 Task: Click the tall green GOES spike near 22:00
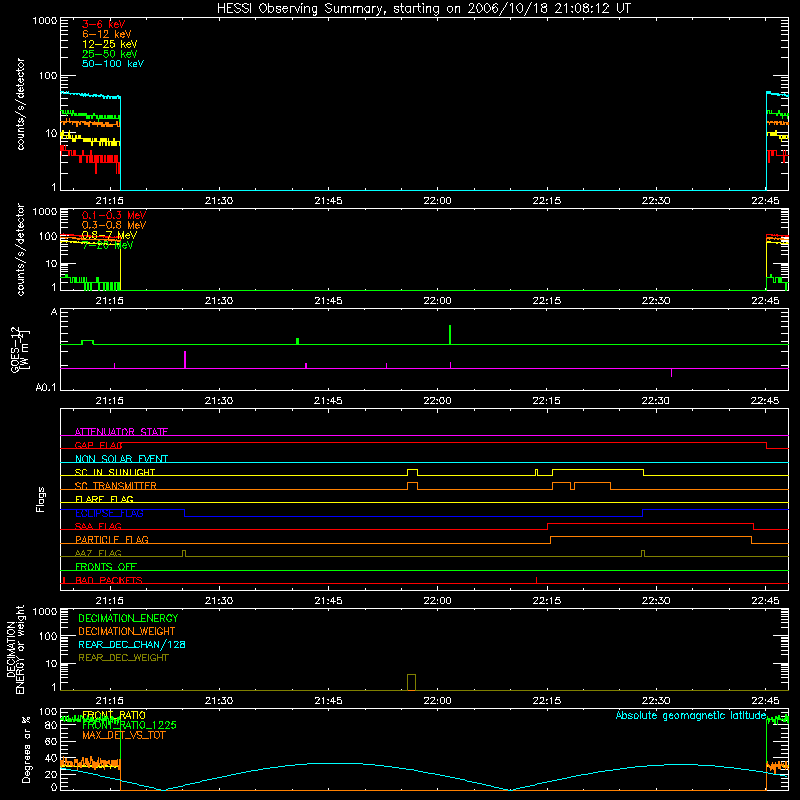click(449, 335)
